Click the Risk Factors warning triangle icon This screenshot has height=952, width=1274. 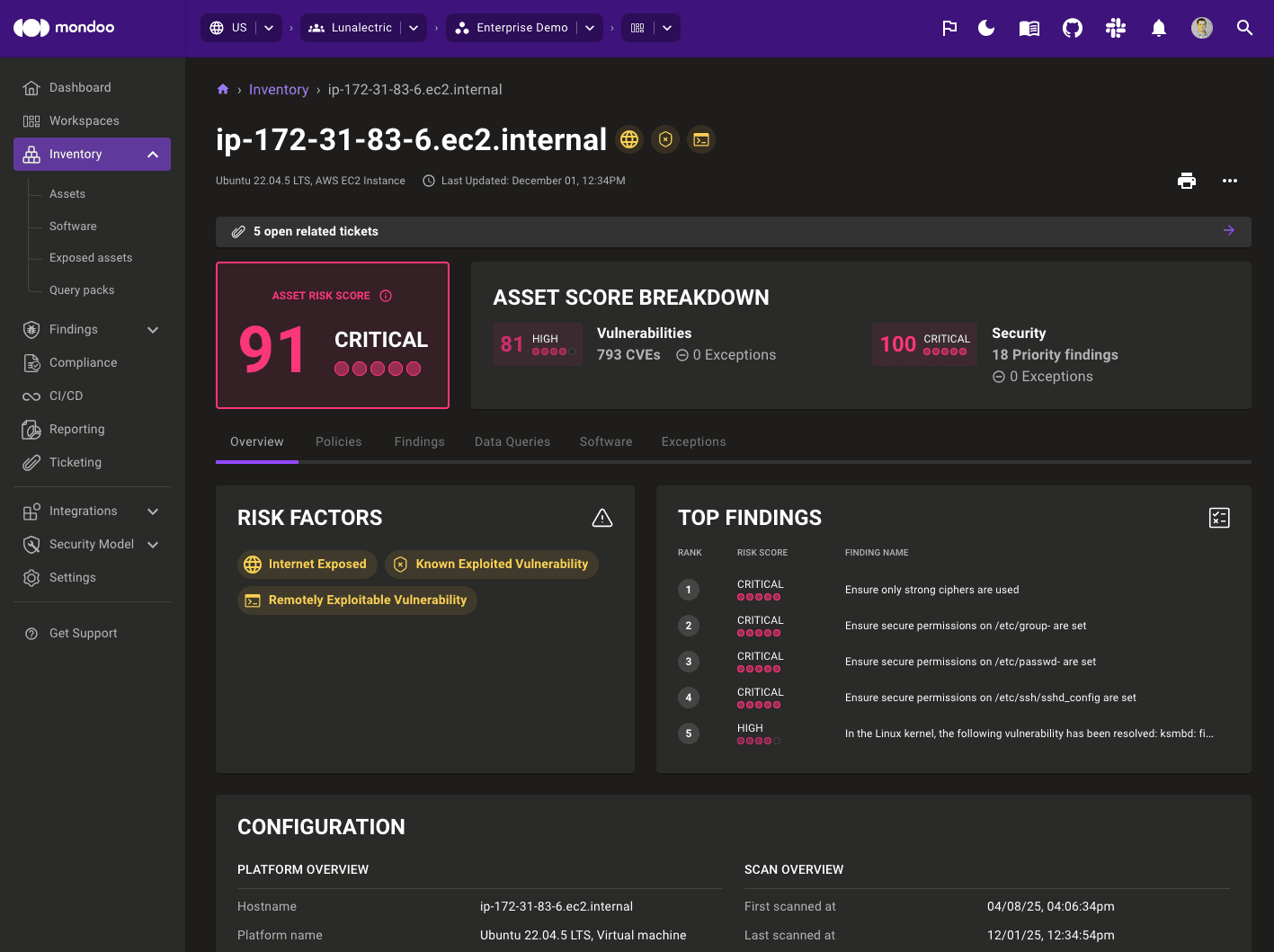601,518
